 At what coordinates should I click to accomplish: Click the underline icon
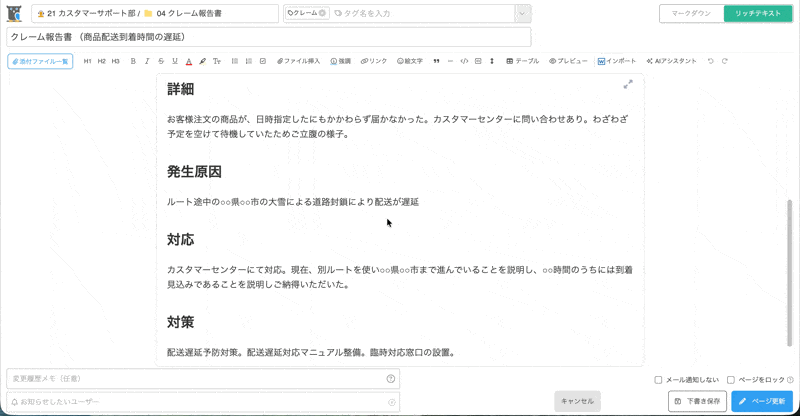(175, 62)
